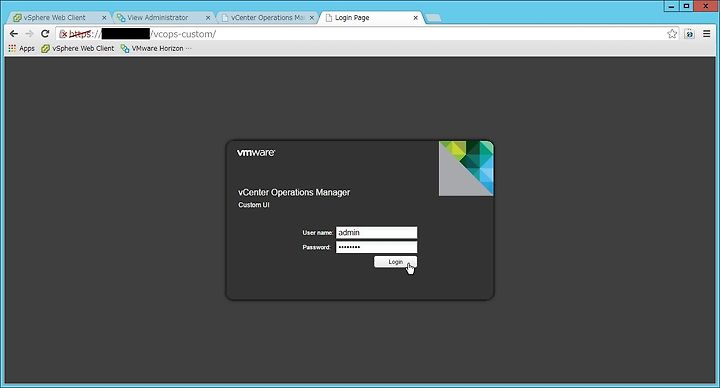
Task: Open vSphere Web Client bookmark
Action: [x=78, y=48]
